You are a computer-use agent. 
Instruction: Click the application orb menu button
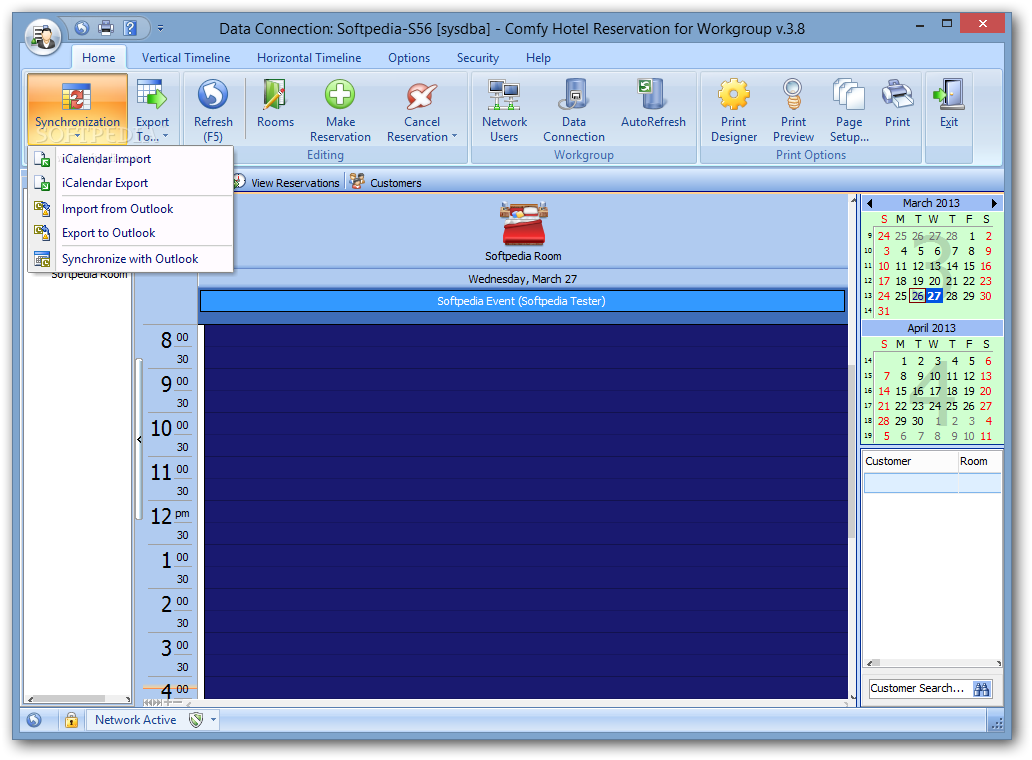pyautogui.click(x=43, y=37)
